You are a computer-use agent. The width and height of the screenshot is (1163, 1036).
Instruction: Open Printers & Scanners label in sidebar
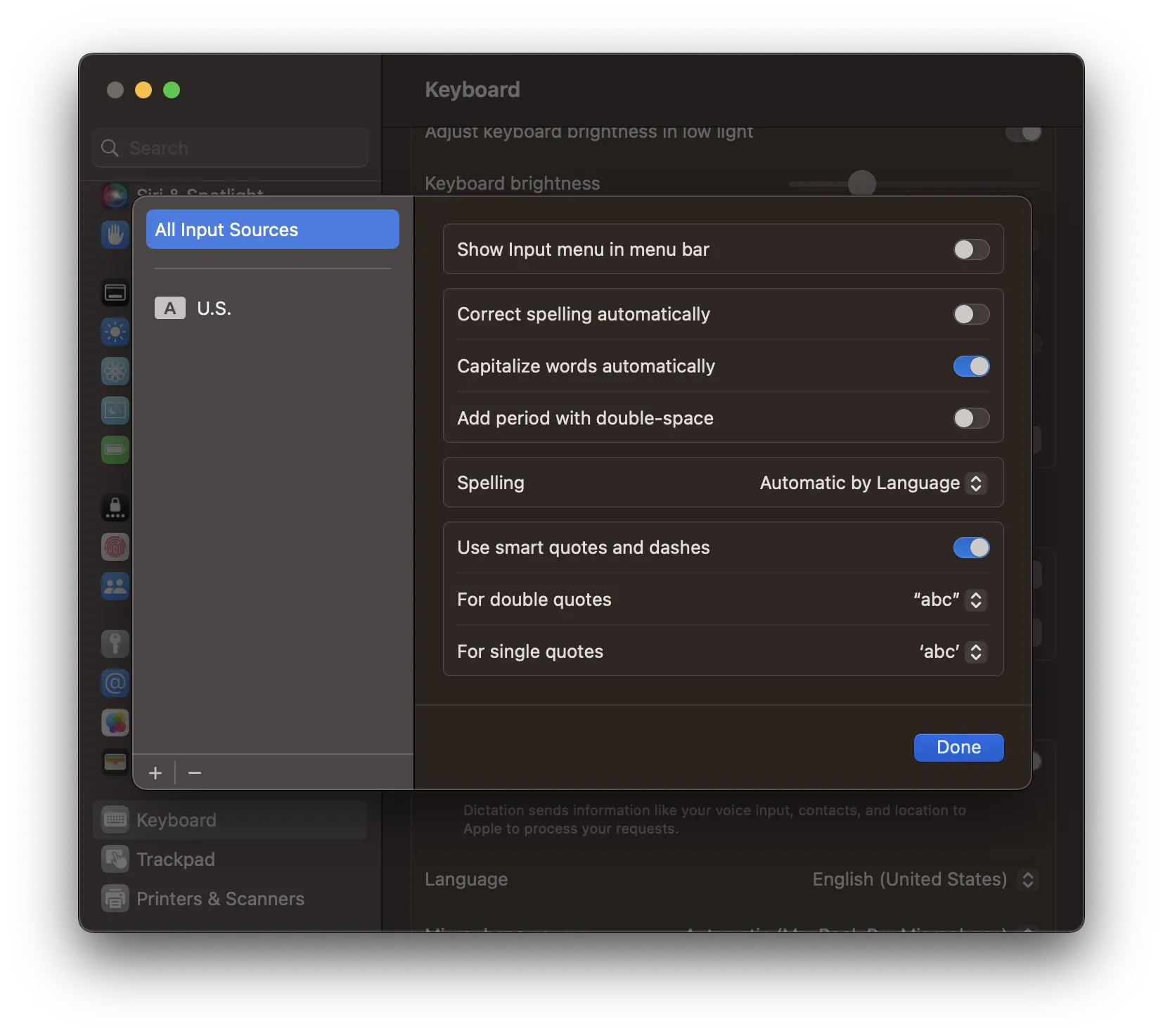tap(220, 899)
